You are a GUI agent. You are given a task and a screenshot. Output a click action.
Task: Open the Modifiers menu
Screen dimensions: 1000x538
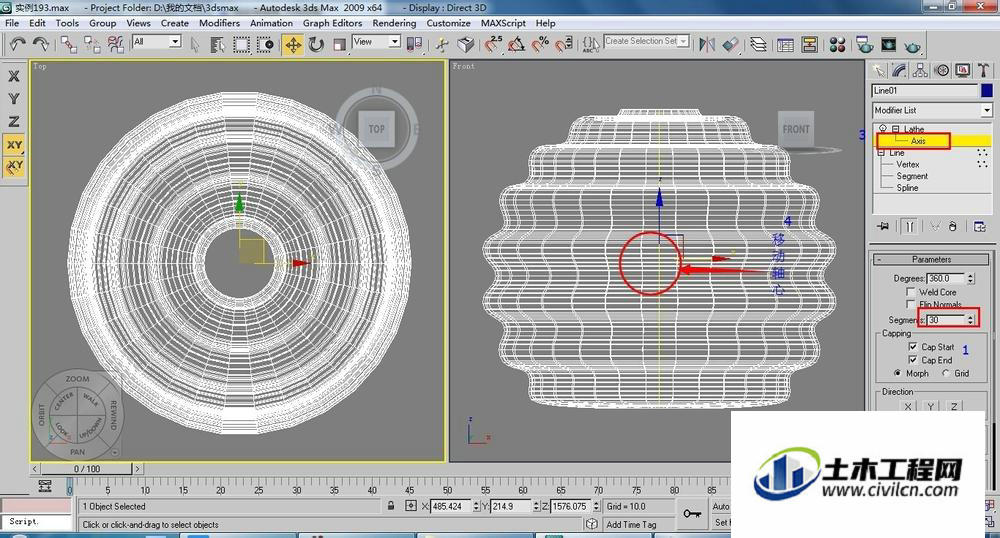click(x=219, y=23)
